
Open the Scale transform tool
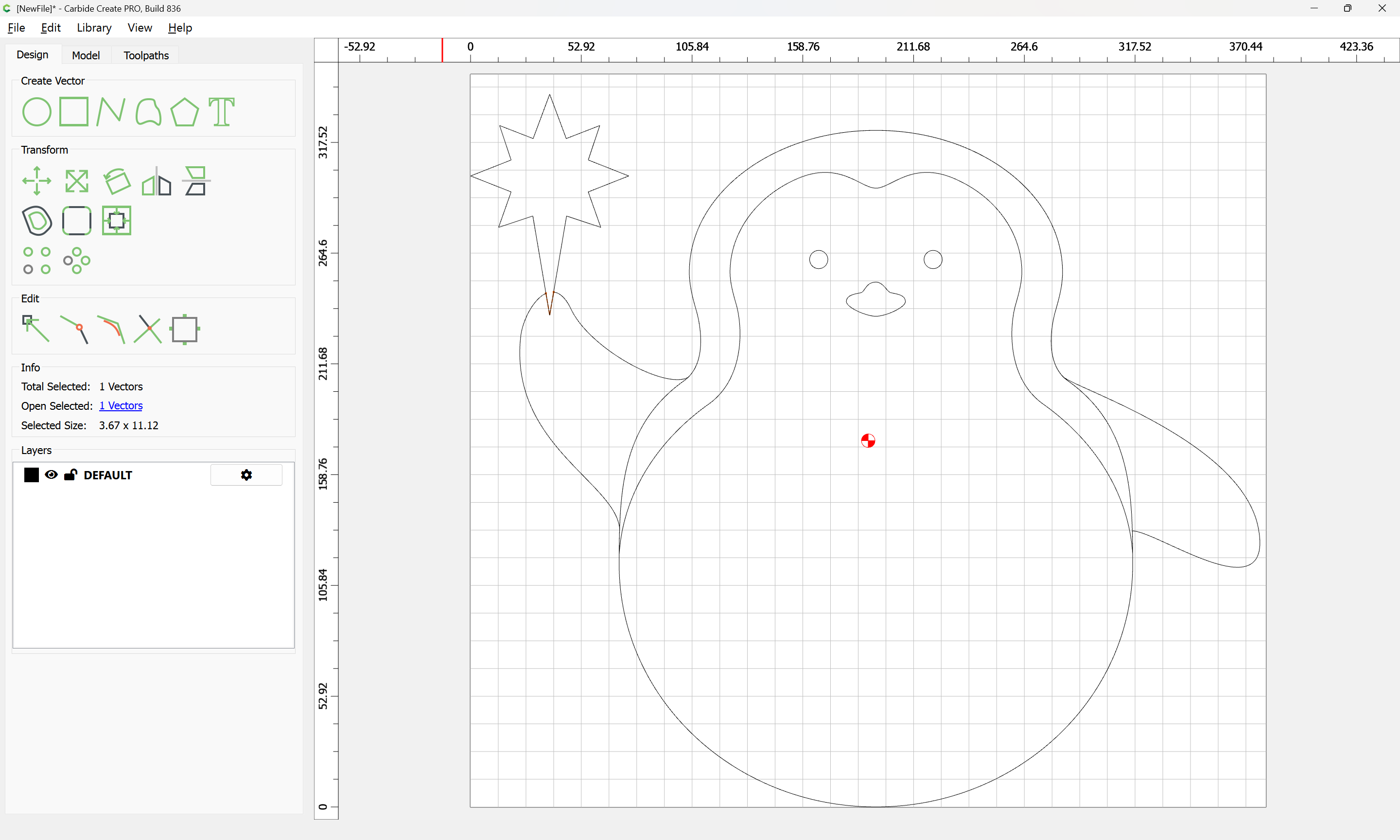[76, 181]
